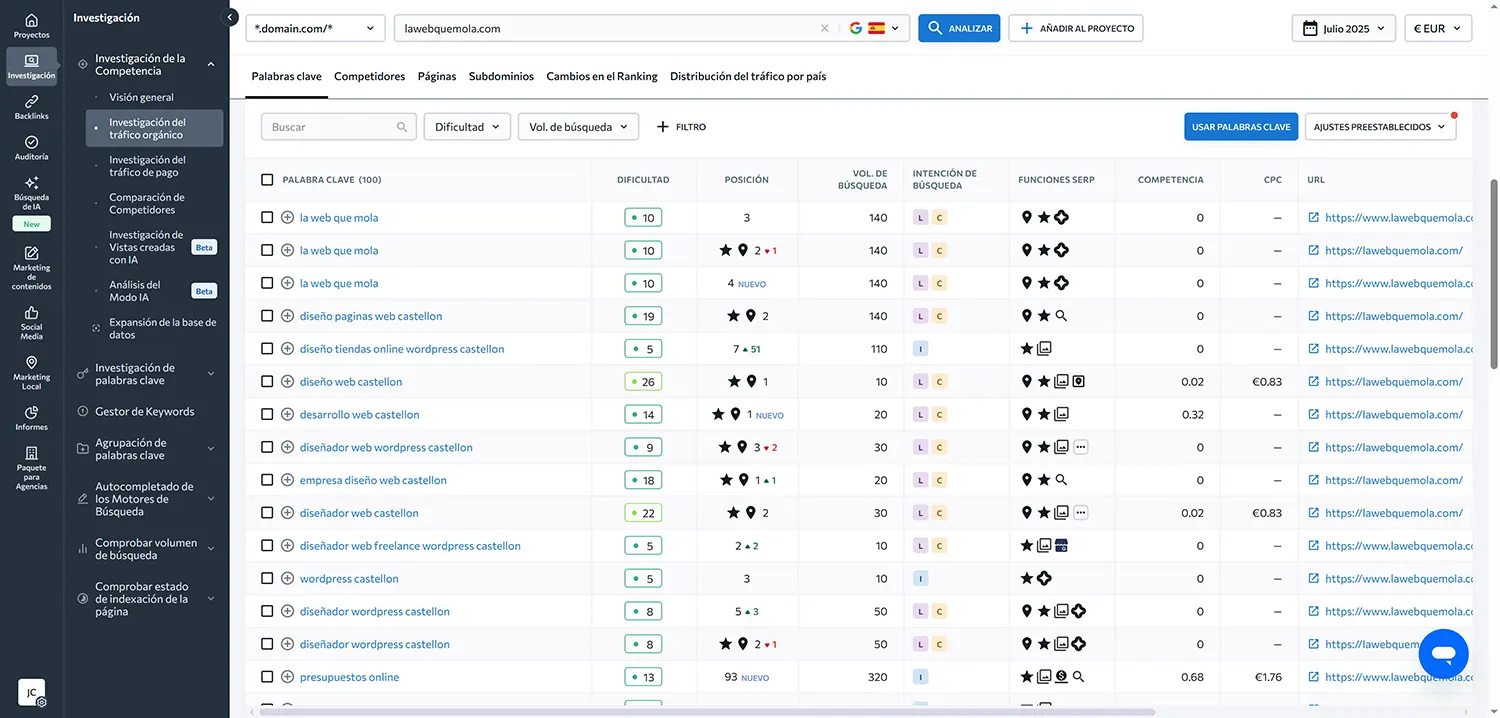Click the chat support bubble icon
Screen dimensions: 1500x718
(1443, 654)
